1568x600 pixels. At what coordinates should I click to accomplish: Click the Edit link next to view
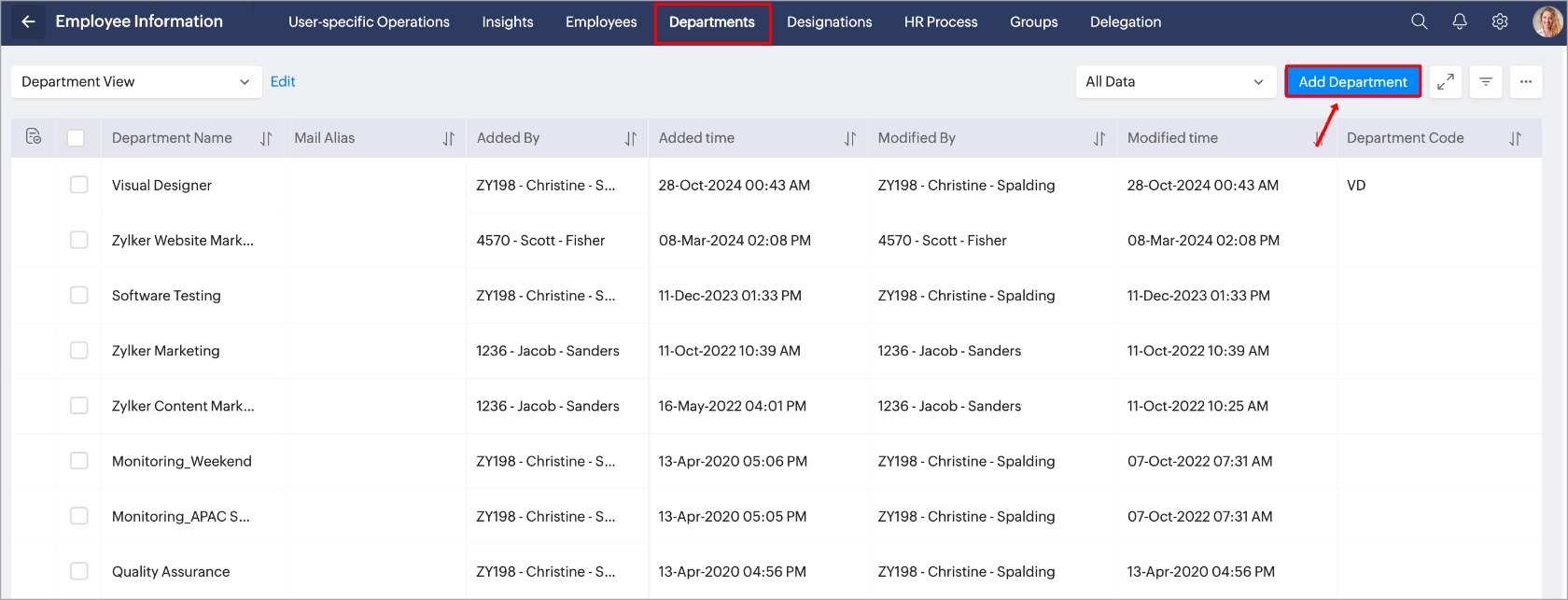tap(283, 82)
